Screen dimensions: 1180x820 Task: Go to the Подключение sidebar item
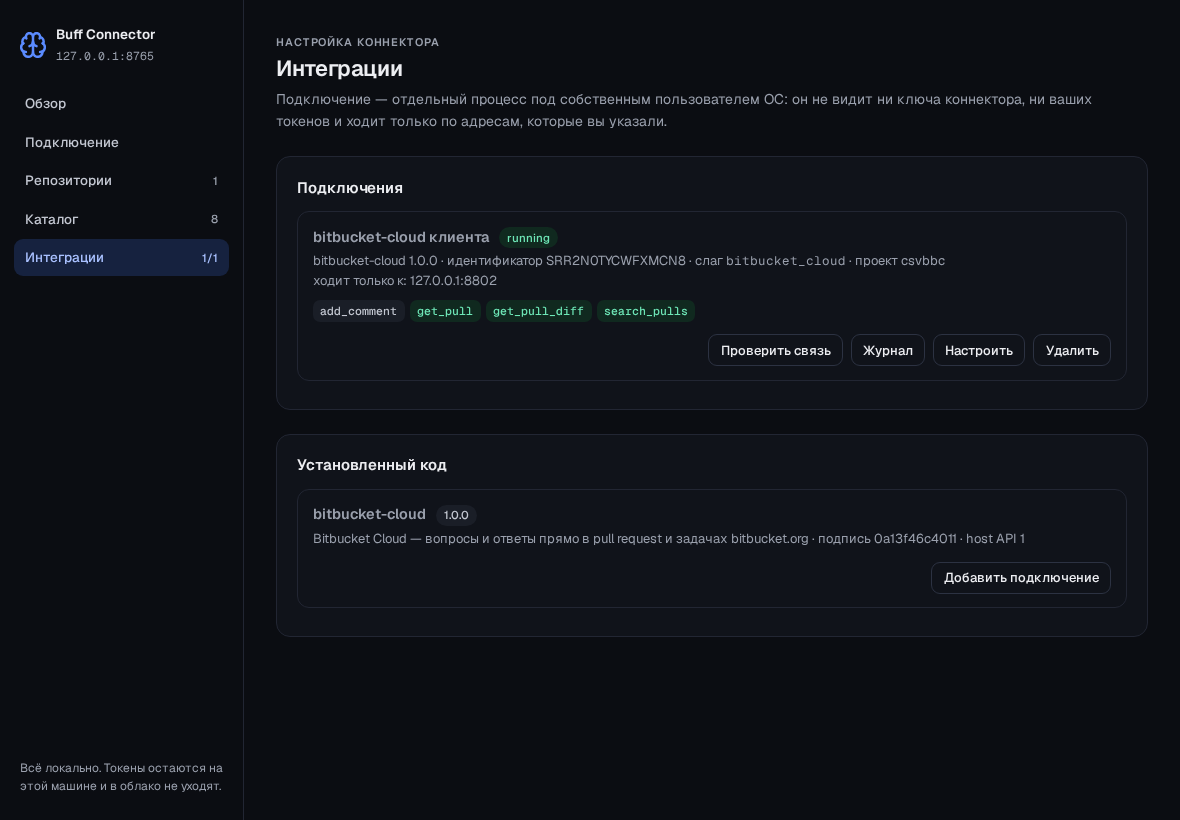coord(121,142)
